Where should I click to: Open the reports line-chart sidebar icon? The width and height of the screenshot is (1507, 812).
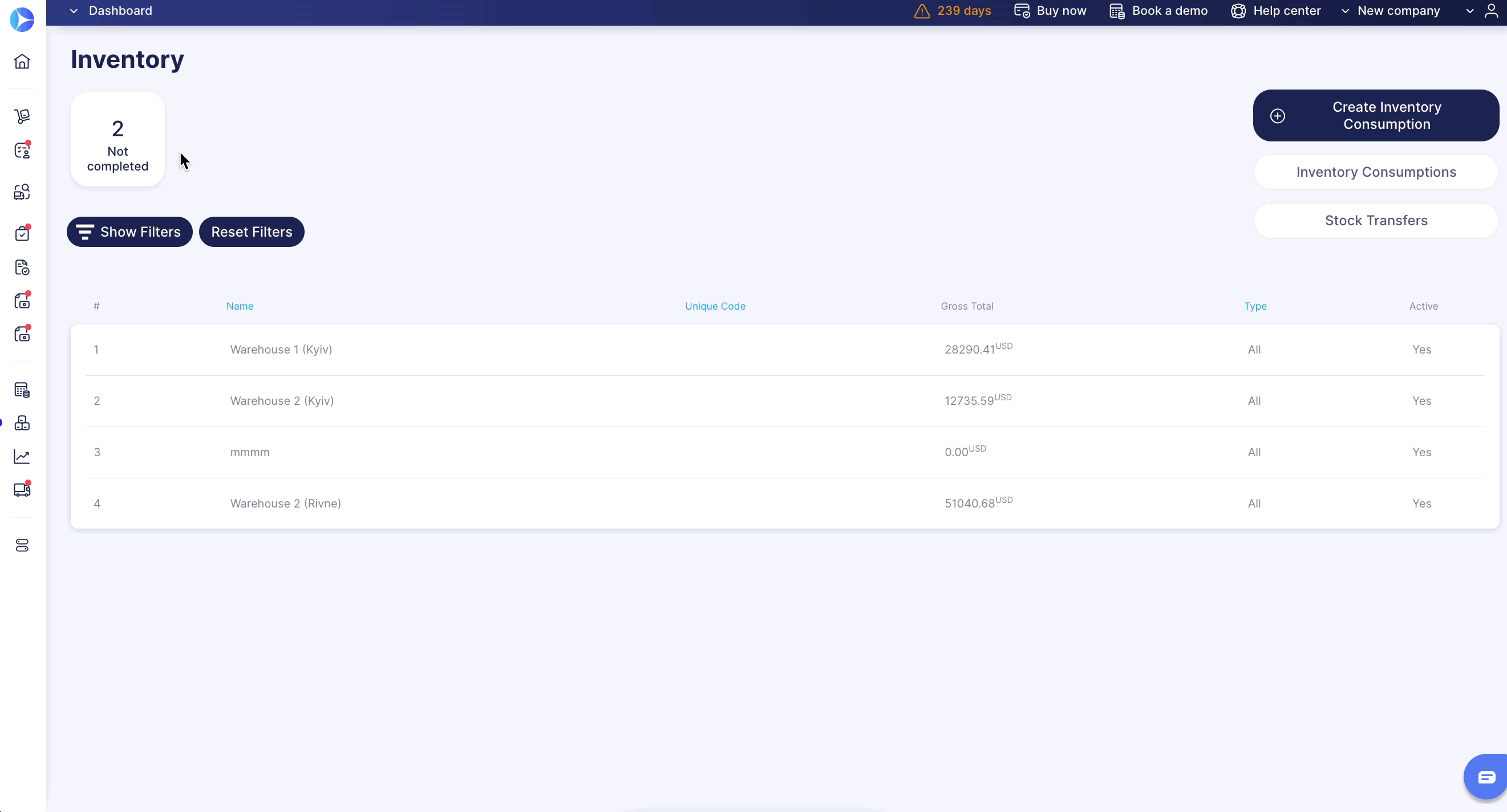pyautogui.click(x=22, y=456)
